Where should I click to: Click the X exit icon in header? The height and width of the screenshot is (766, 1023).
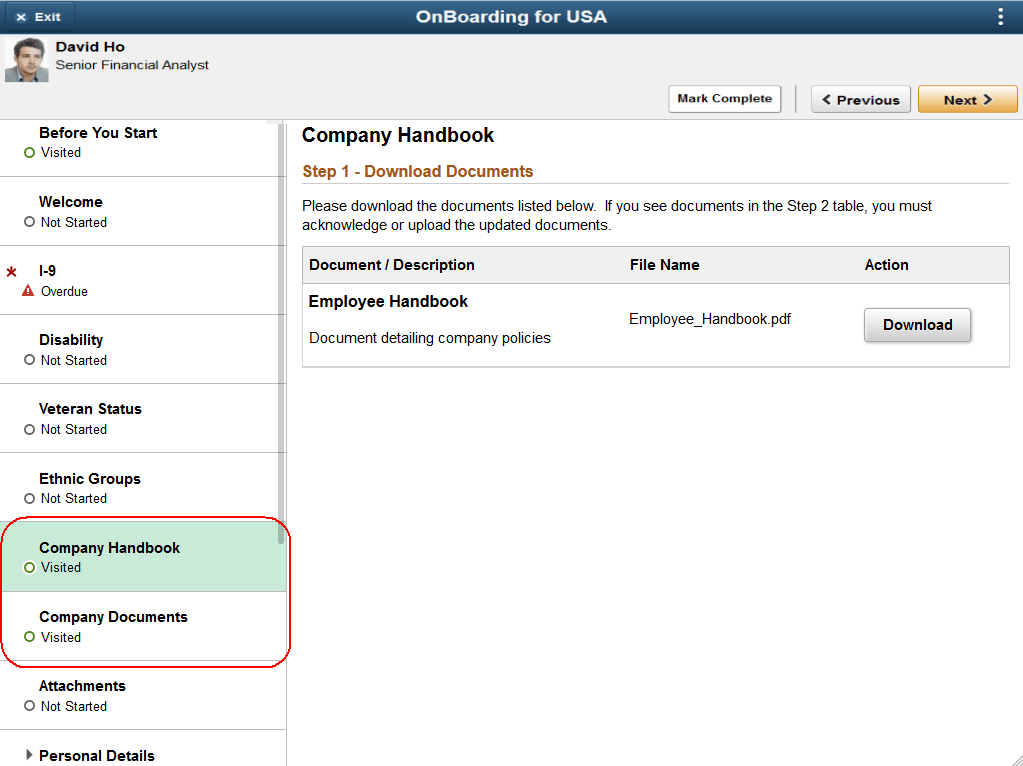point(22,16)
